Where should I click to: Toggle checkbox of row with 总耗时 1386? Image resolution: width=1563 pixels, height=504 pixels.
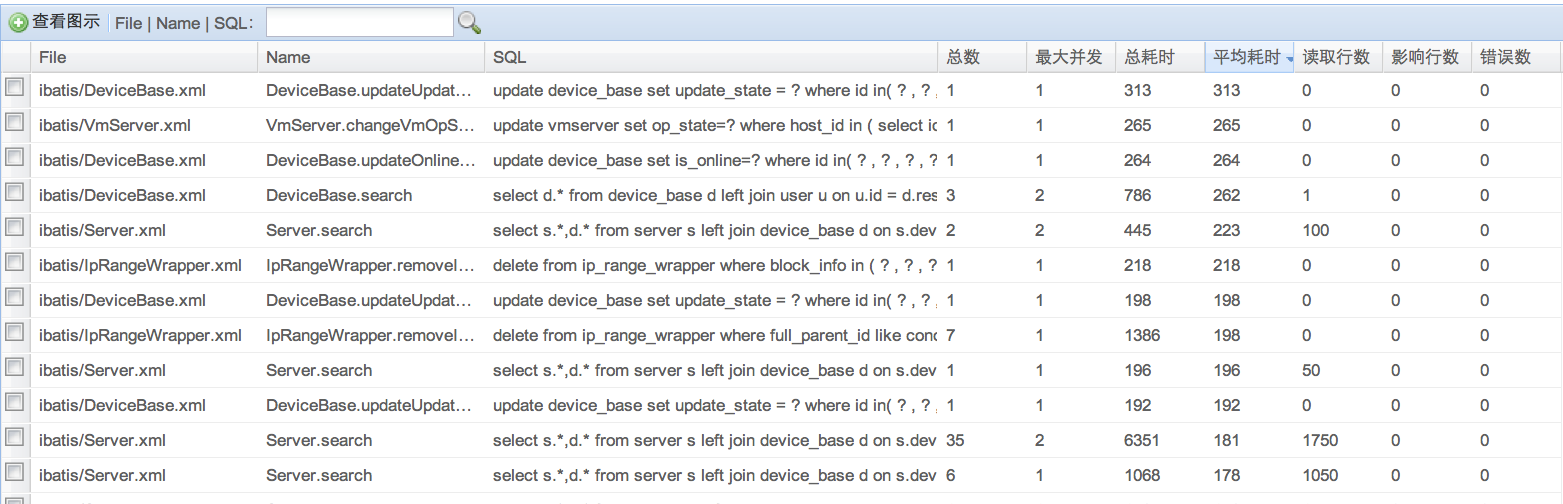(x=15, y=334)
